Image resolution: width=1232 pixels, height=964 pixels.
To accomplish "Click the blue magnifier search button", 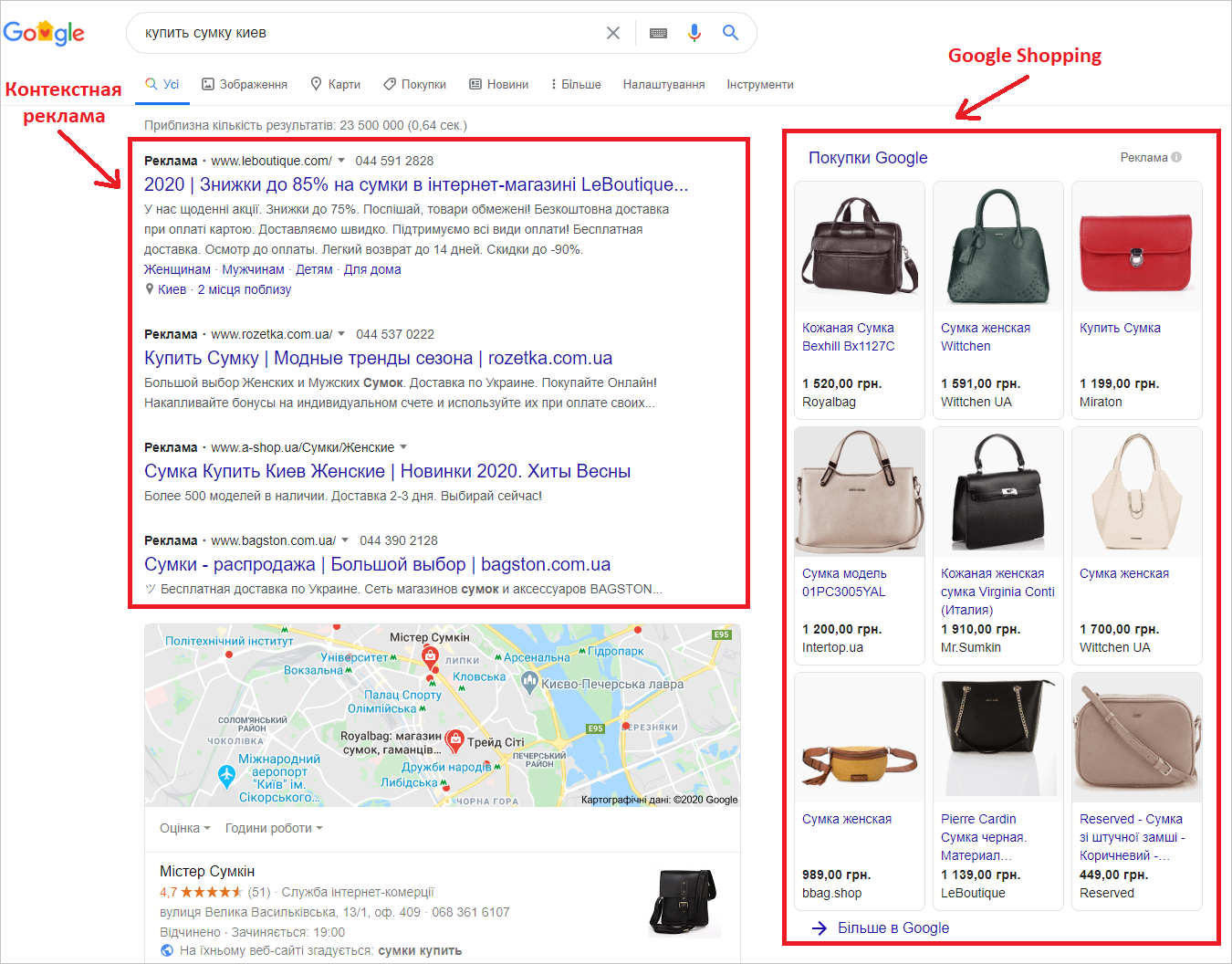I will (x=730, y=33).
